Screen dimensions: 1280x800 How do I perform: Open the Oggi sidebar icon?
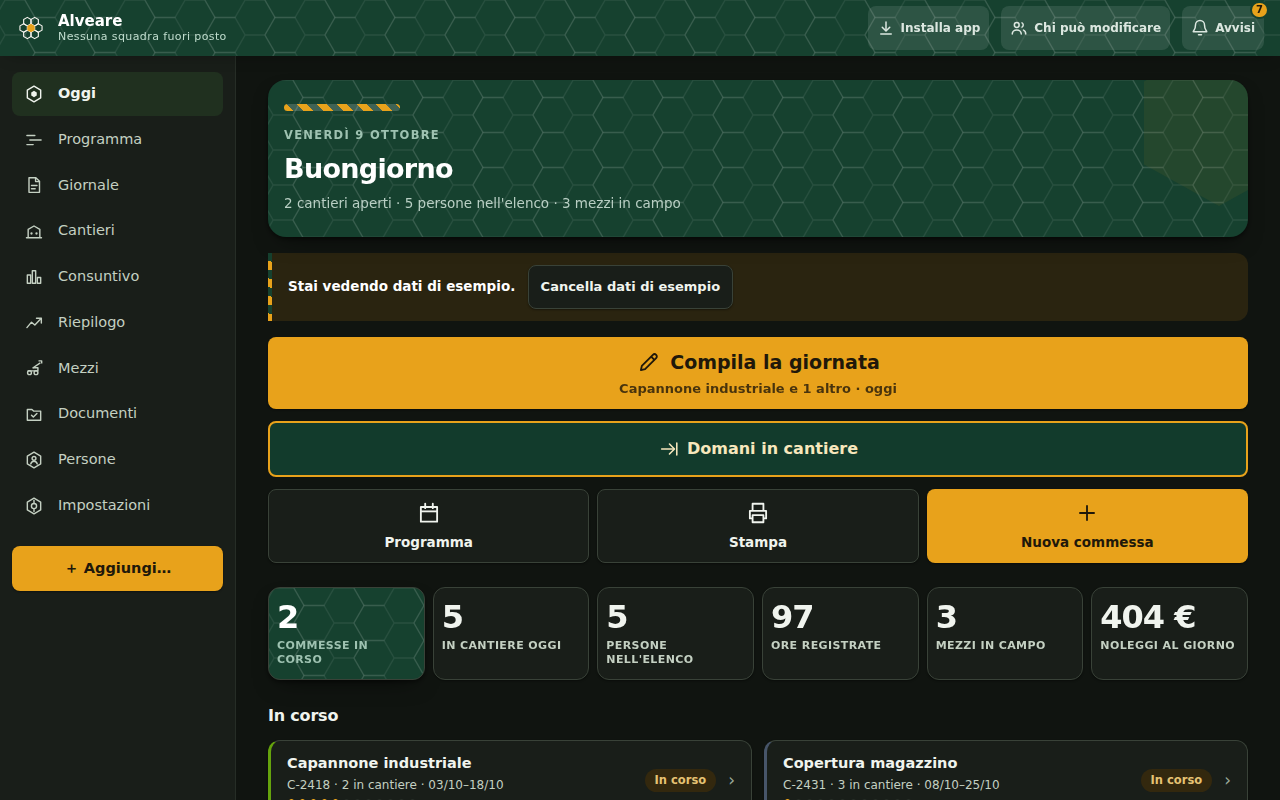[x=34, y=94]
